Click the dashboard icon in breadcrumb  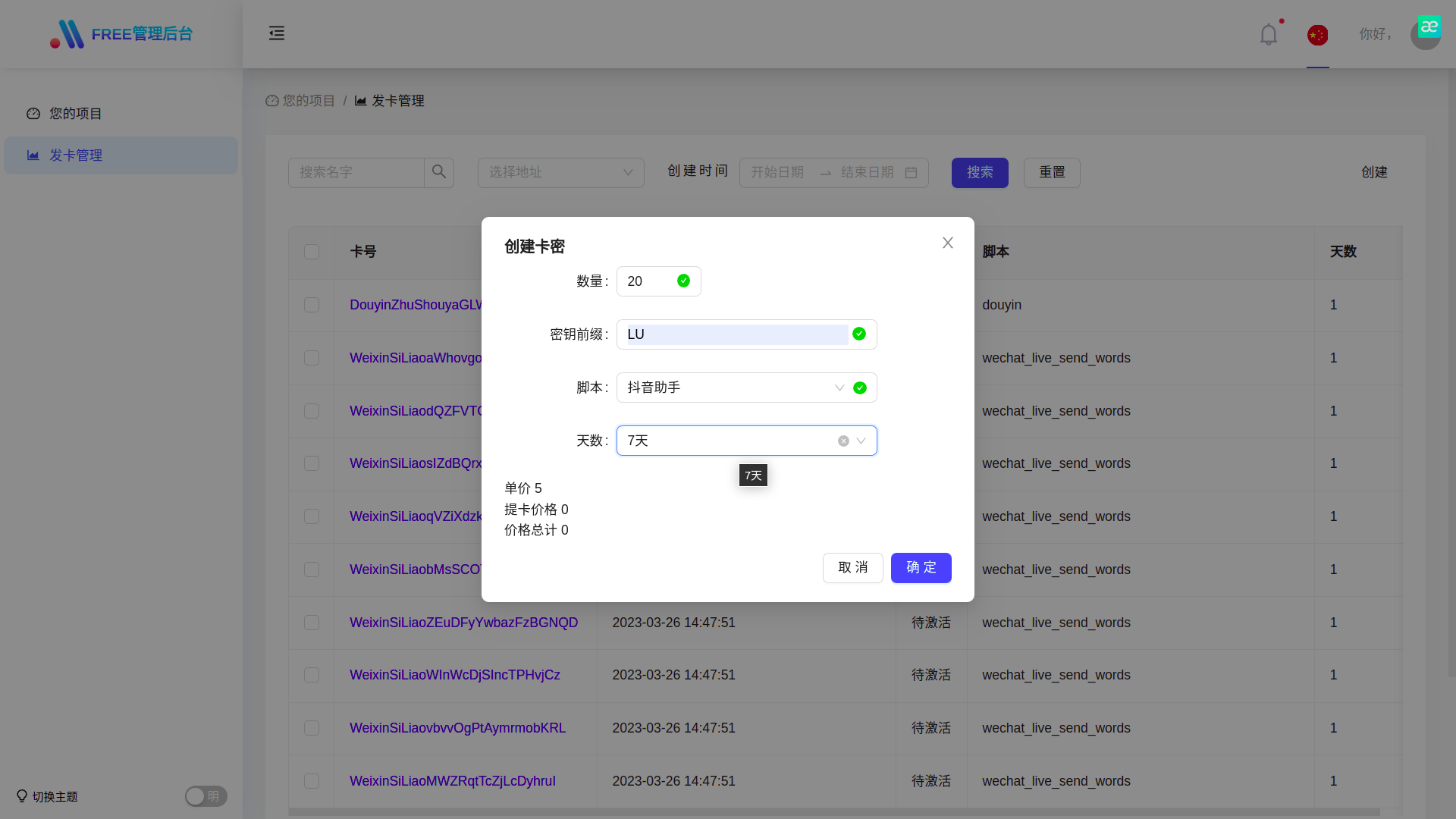pos(272,101)
